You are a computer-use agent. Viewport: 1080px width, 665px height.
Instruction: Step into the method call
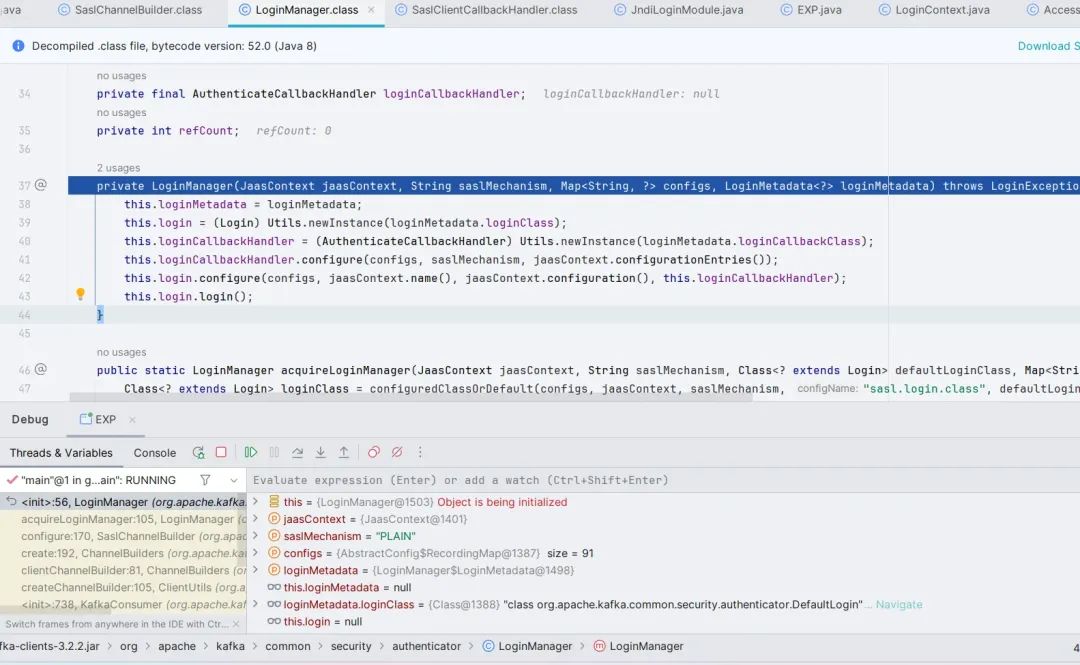click(x=320, y=453)
